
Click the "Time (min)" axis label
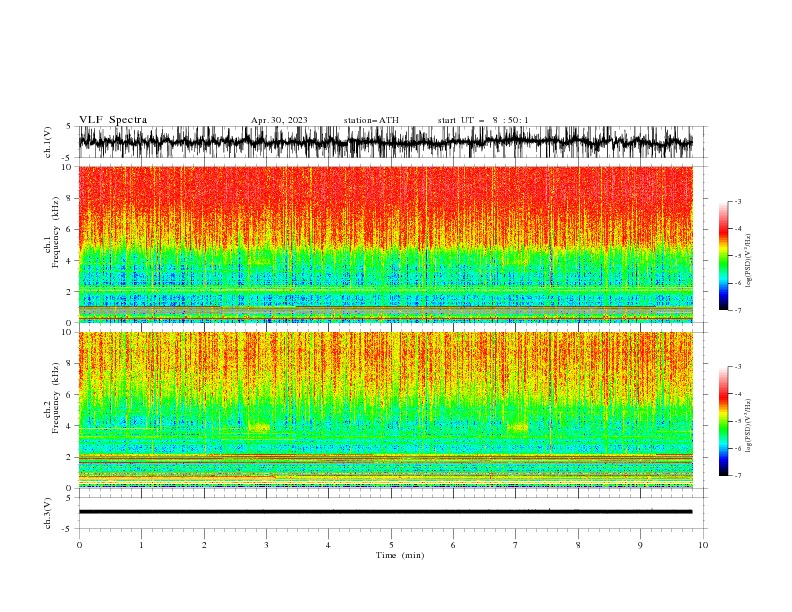400,555
